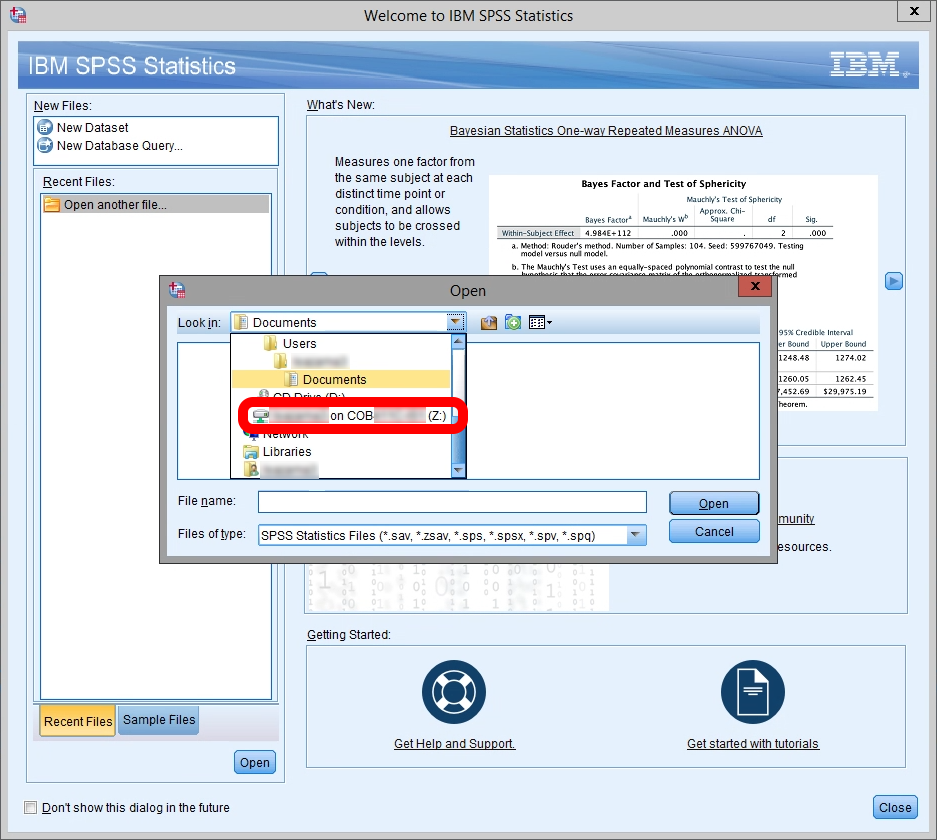
Task: Switch to the Sample Files tab
Action: (x=159, y=720)
